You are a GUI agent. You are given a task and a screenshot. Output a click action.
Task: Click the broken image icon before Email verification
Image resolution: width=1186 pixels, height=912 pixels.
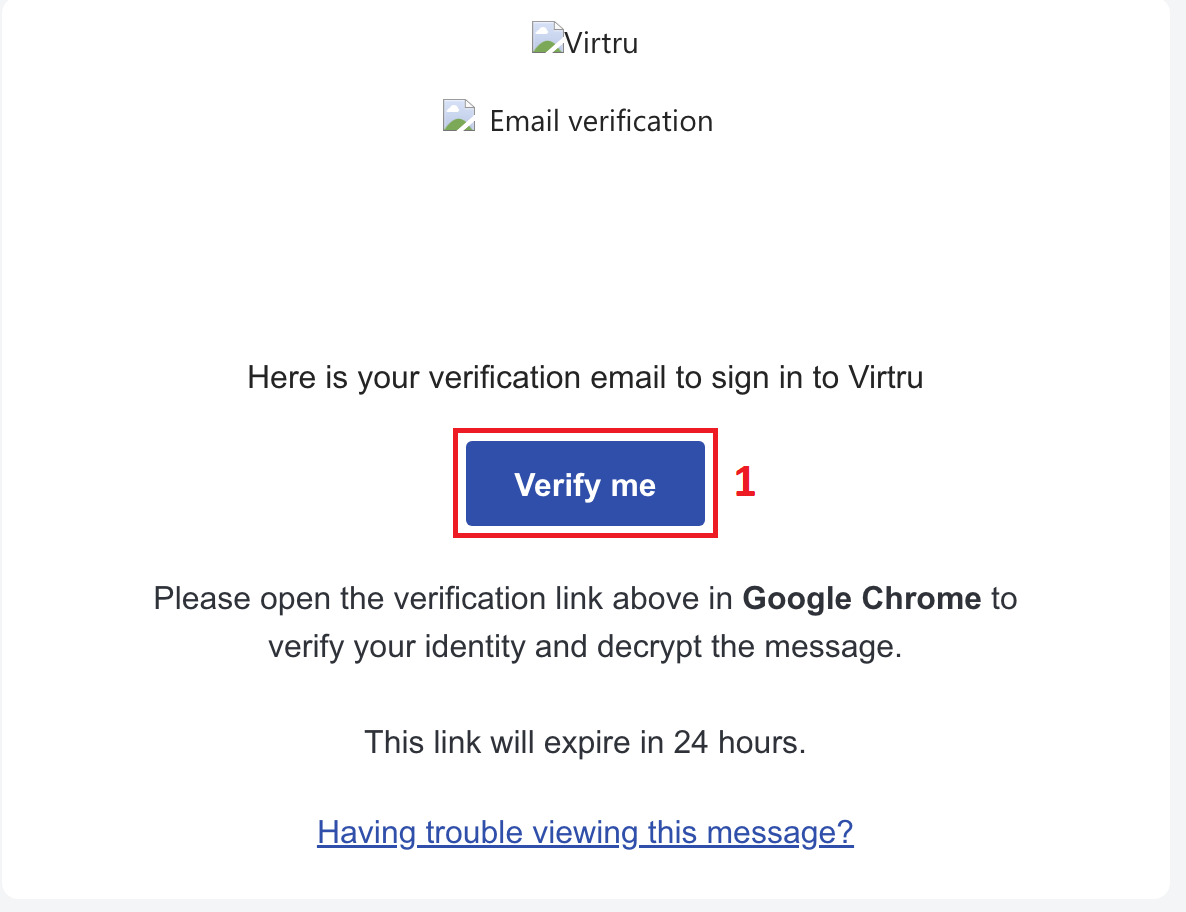[459, 116]
